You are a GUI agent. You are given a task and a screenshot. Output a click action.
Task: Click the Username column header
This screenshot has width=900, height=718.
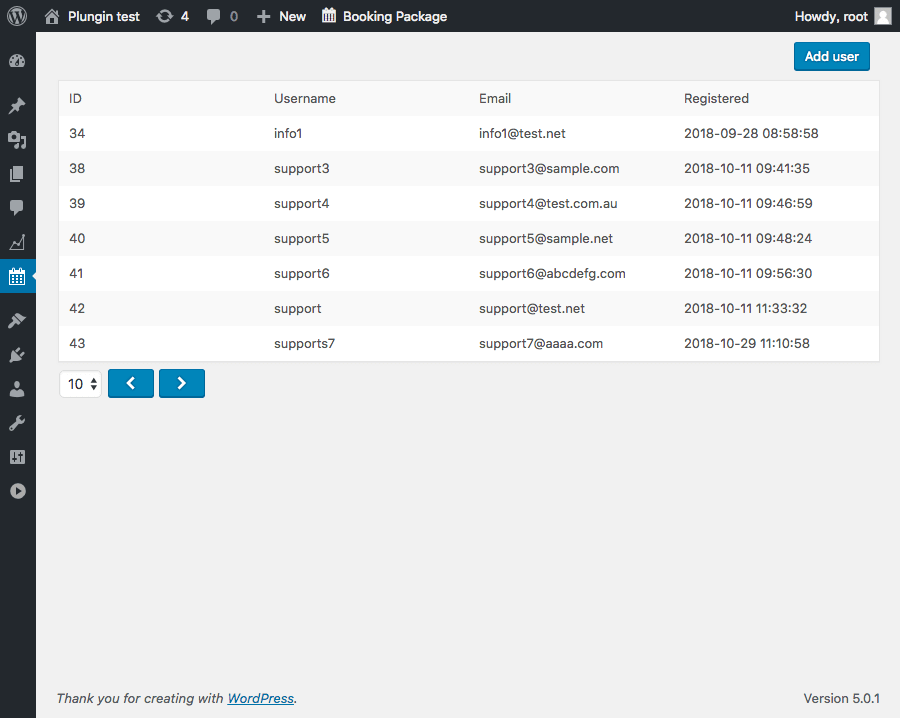coord(305,99)
